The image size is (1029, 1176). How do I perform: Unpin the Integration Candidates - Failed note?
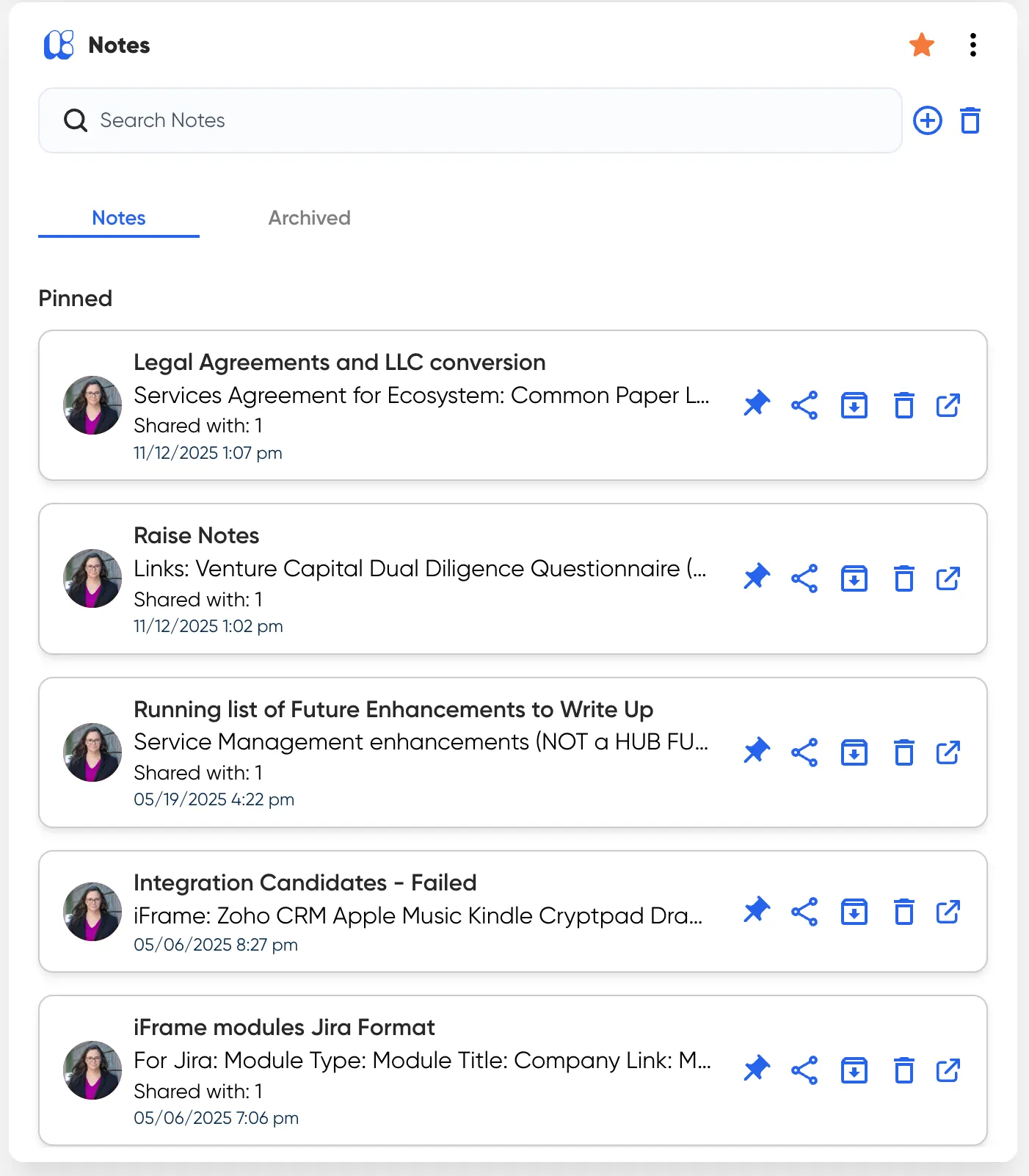pyautogui.click(x=757, y=911)
